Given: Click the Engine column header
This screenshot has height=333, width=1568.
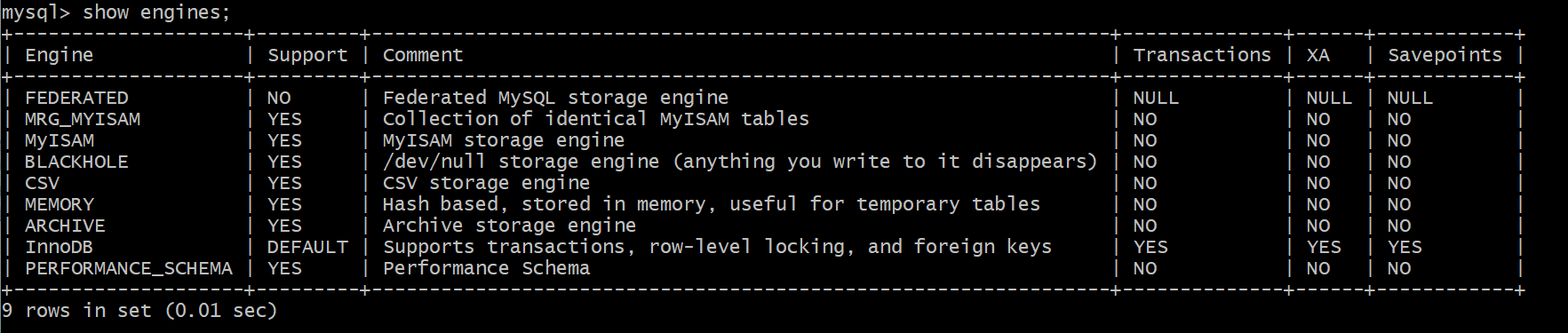Looking at the screenshot, I should coord(59,56).
